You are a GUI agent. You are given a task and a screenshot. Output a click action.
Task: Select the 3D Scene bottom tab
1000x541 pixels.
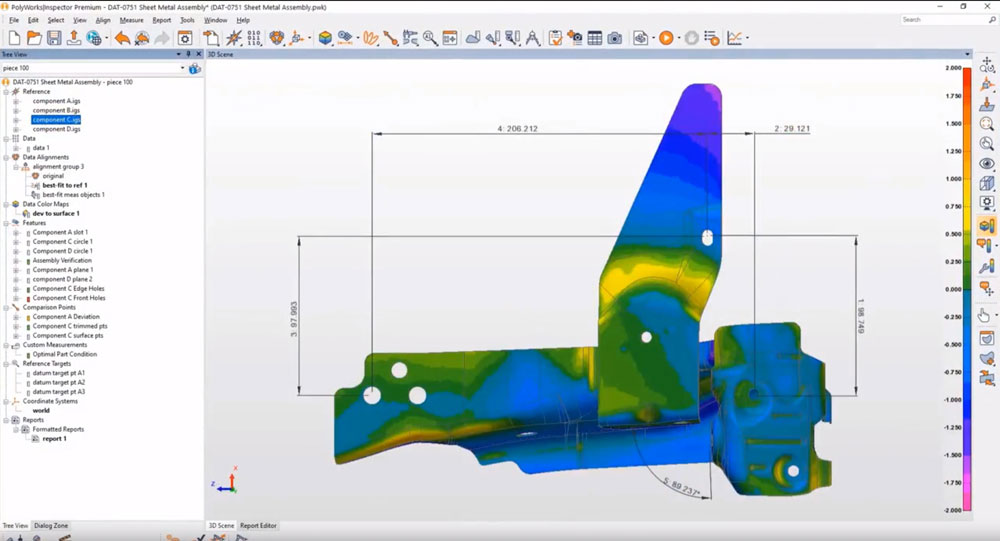pos(221,526)
